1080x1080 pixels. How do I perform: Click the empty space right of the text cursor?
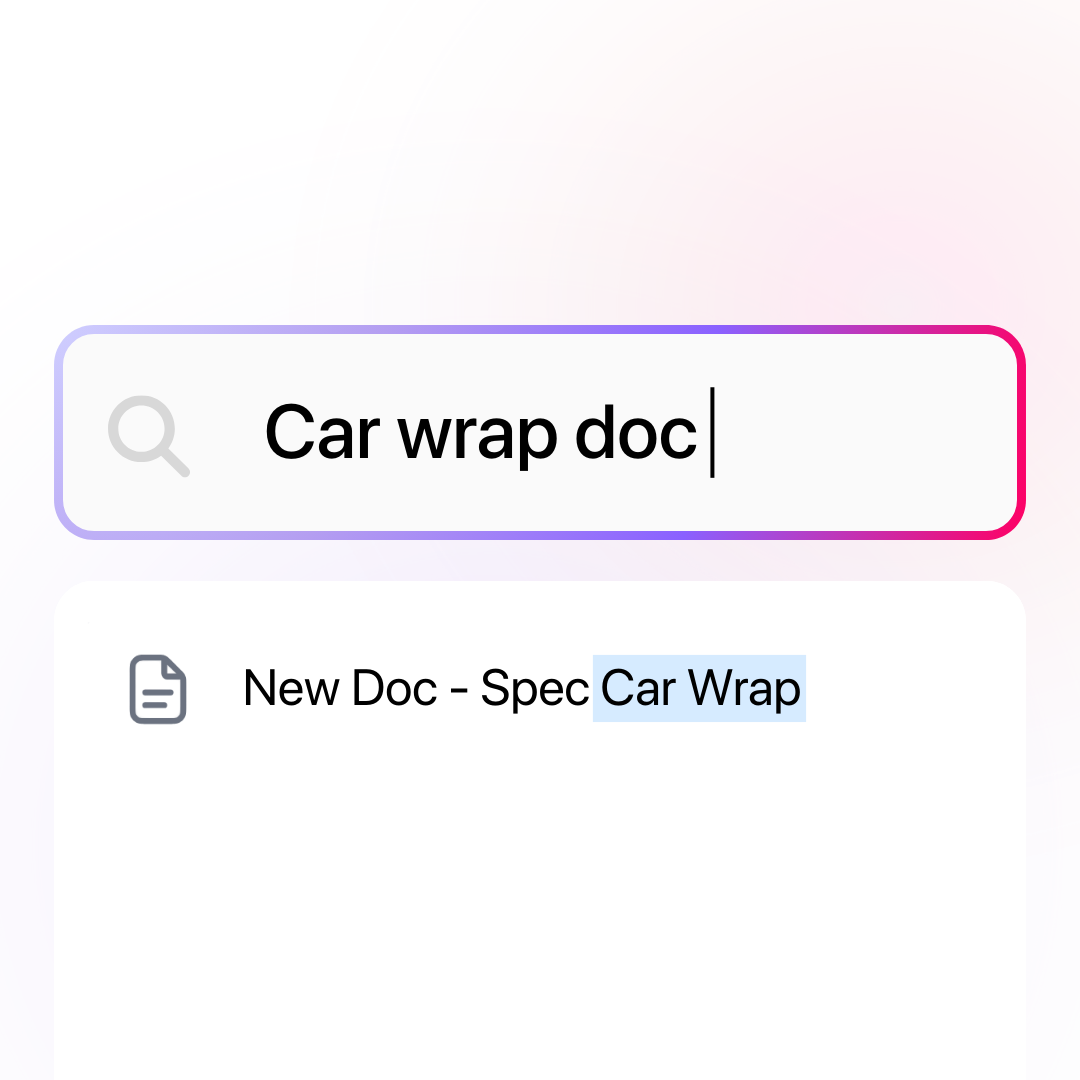pyautogui.click(x=861, y=433)
